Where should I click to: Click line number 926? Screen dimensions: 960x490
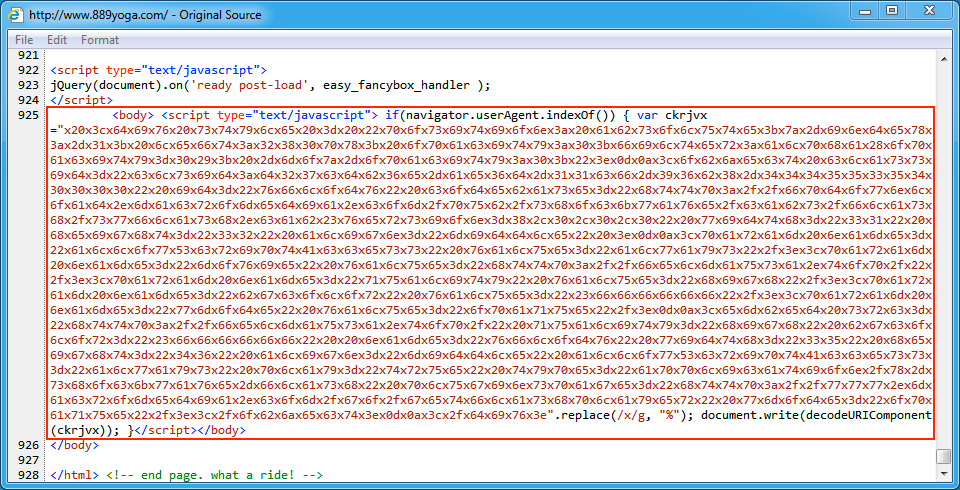28,445
